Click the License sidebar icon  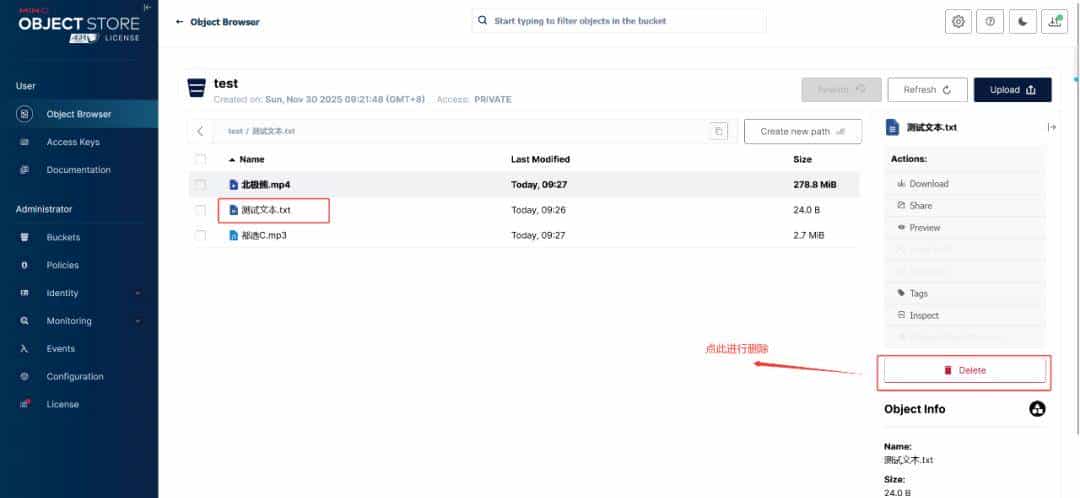[x=25, y=404]
